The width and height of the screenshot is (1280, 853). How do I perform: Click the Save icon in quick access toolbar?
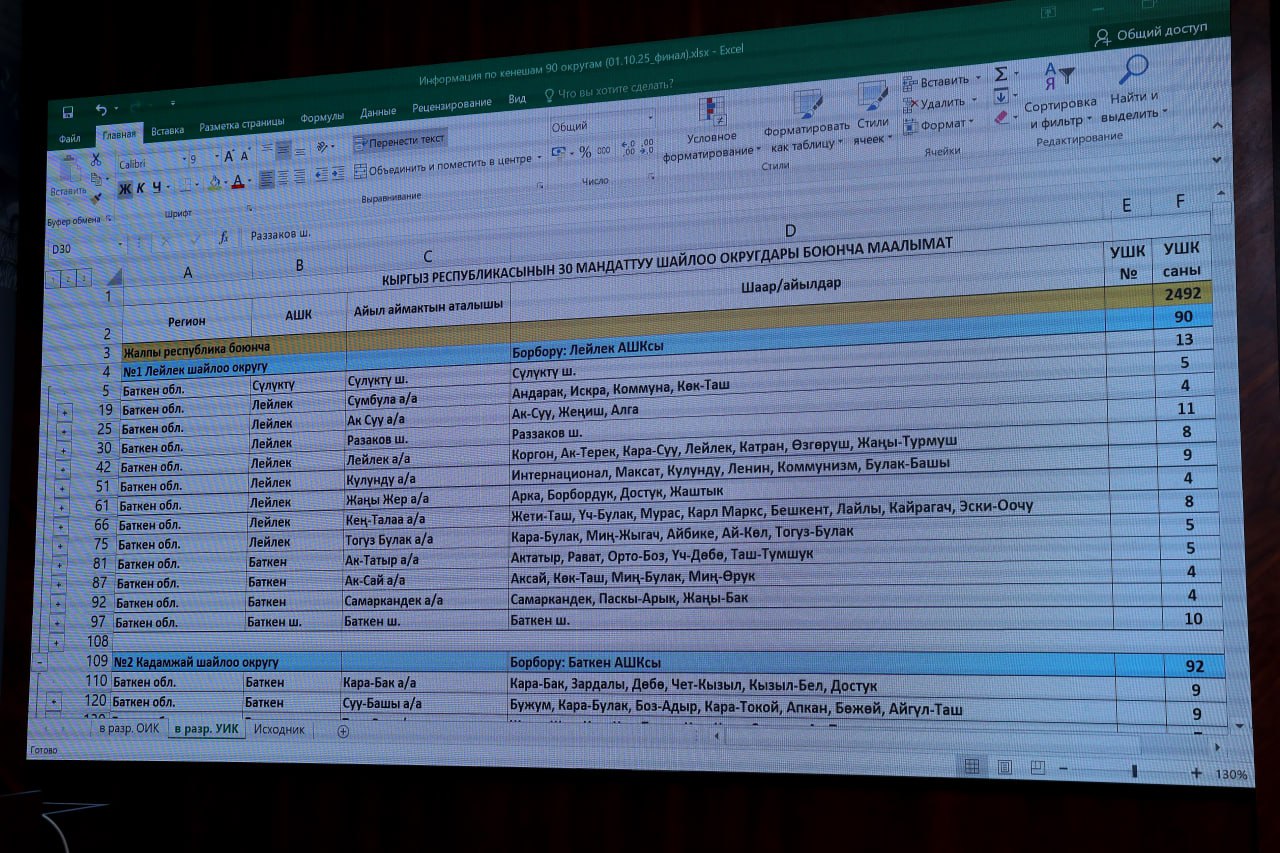click(x=68, y=112)
